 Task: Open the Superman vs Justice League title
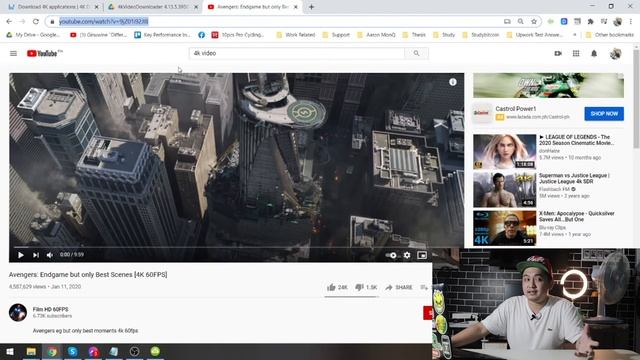click(574, 178)
